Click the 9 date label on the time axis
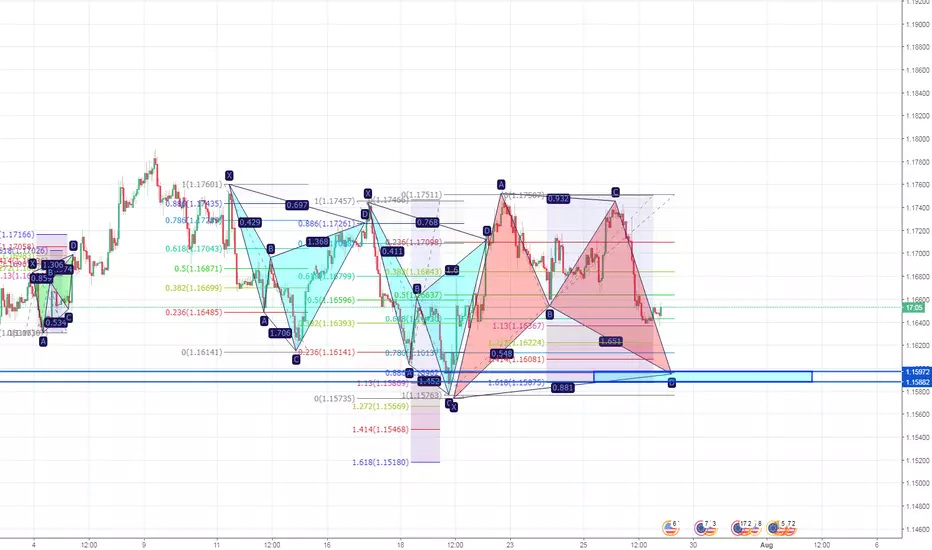The height and width of the screenshot is (550, 932). (144, 545)
